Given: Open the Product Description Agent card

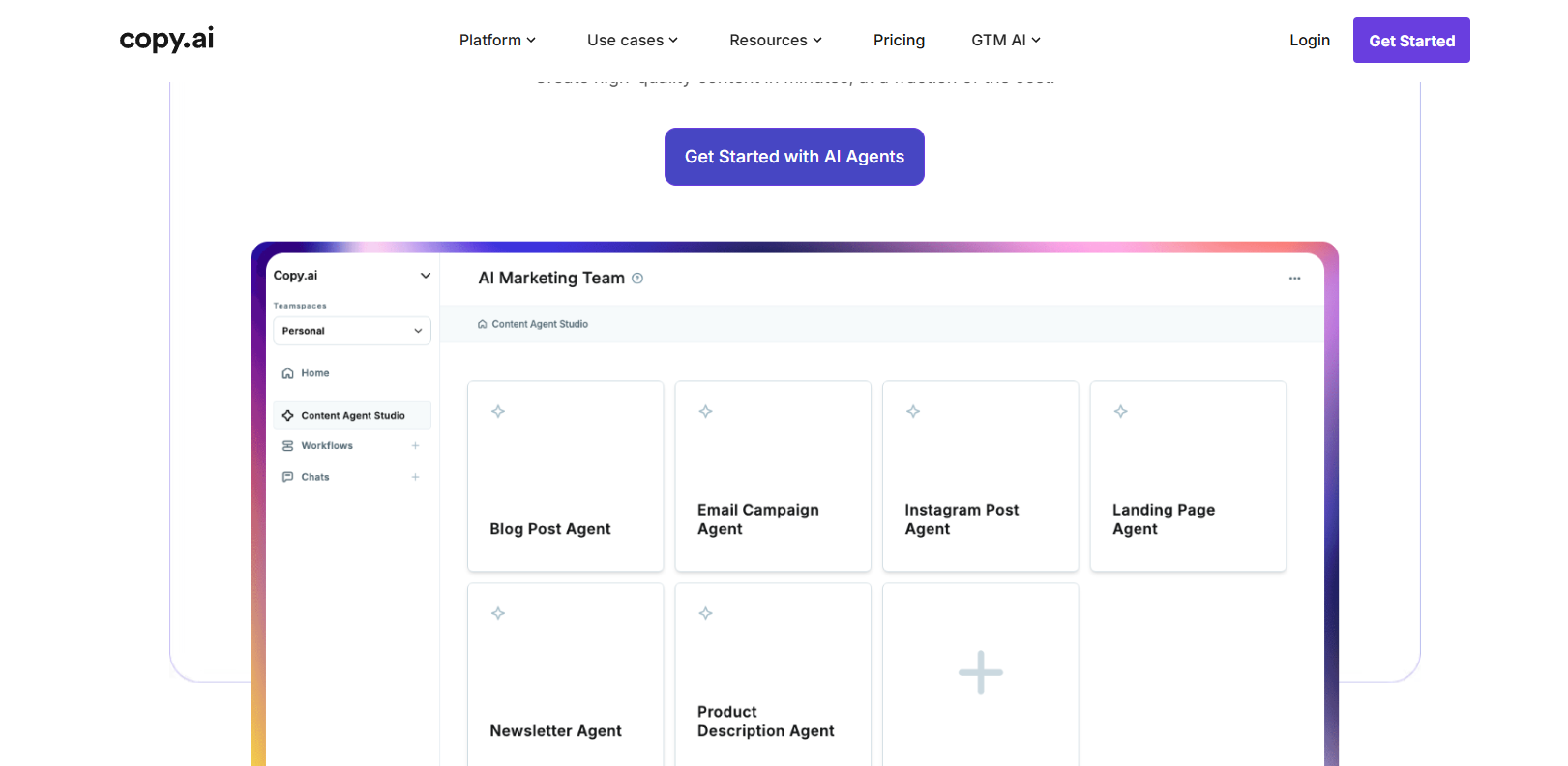Looking at the screenshot, I should coord(773,675).
